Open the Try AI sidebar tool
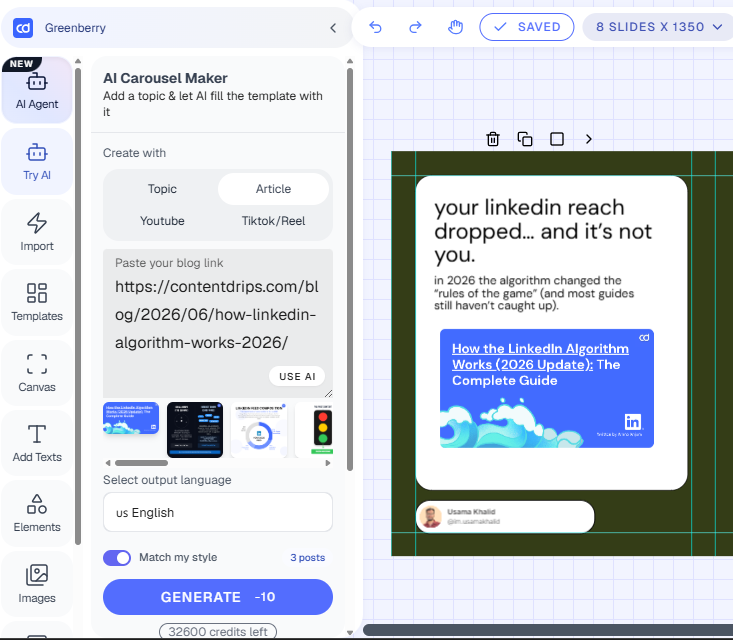Screen dimensions: 733x640 tap(37, 162)
